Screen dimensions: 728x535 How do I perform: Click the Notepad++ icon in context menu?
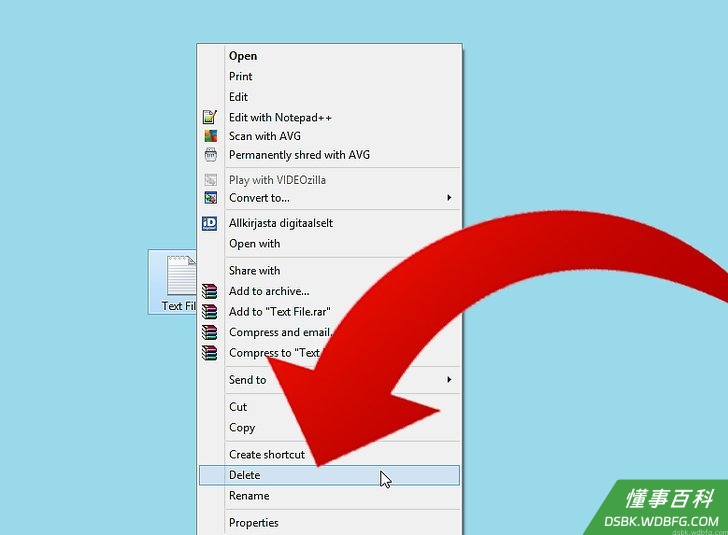(x=210, y=117)
